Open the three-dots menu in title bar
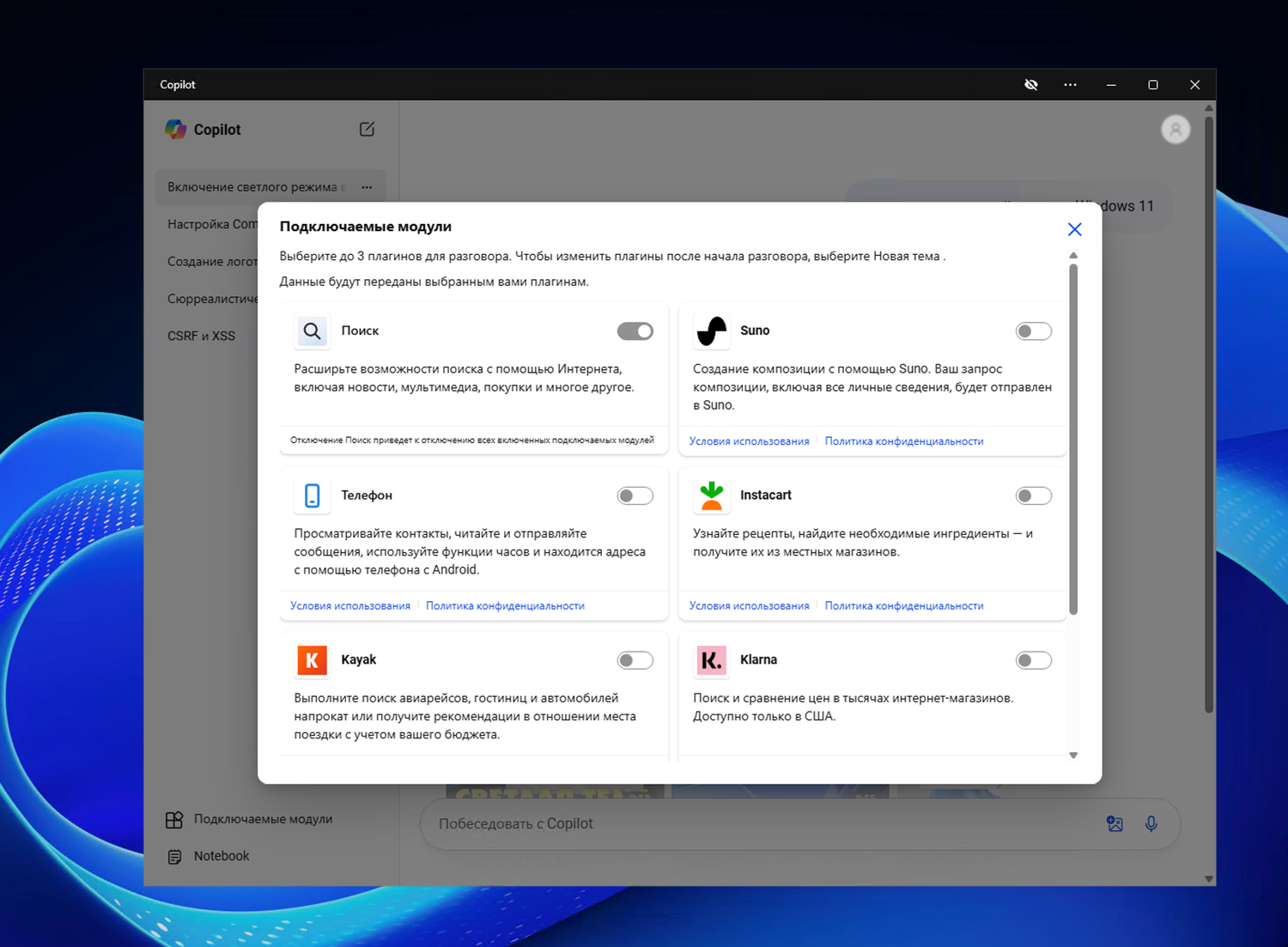Viewport: 1288px width, 947px height. coord(1070,85)
